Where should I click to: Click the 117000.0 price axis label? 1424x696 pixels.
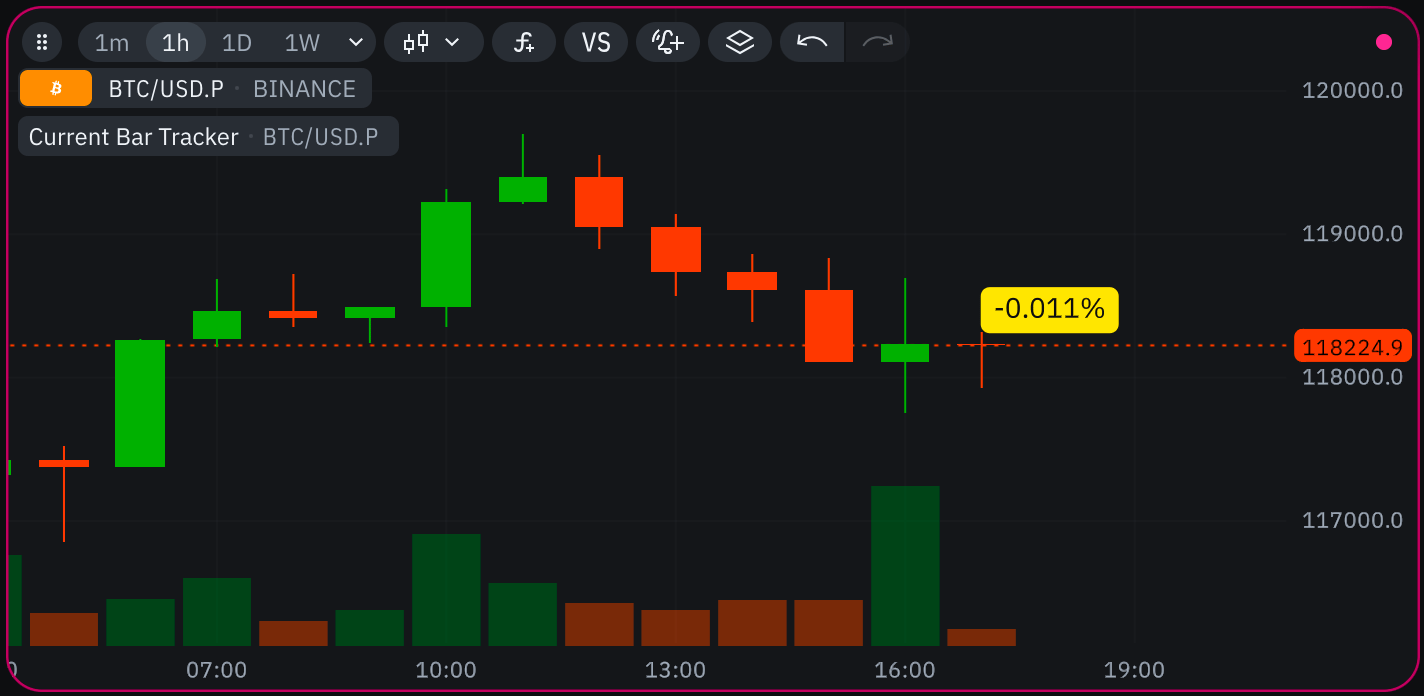(x=1352, y=520)
